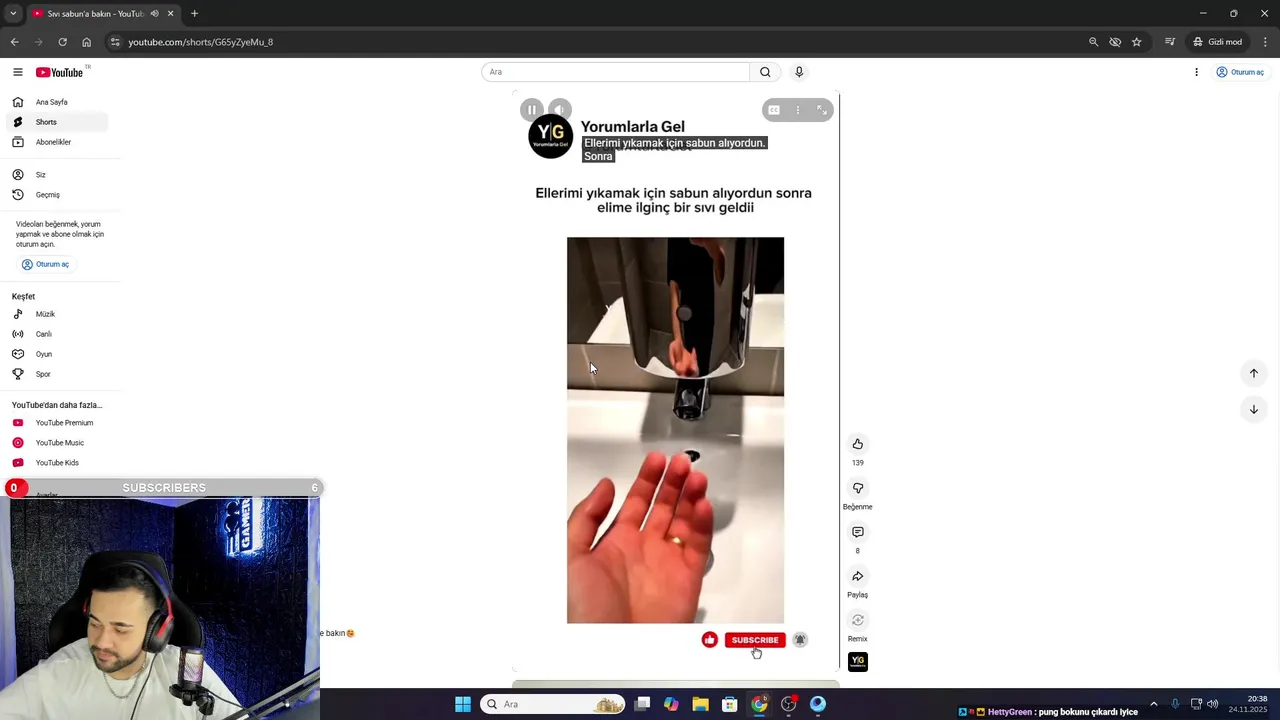Click the site info icon in address bar

coord(115,42)
